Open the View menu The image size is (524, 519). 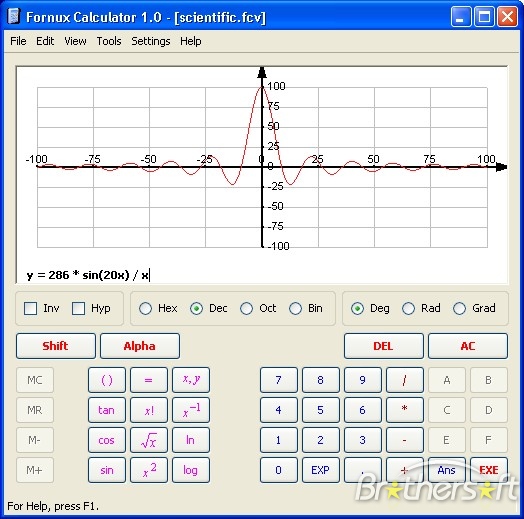point(75,41)
